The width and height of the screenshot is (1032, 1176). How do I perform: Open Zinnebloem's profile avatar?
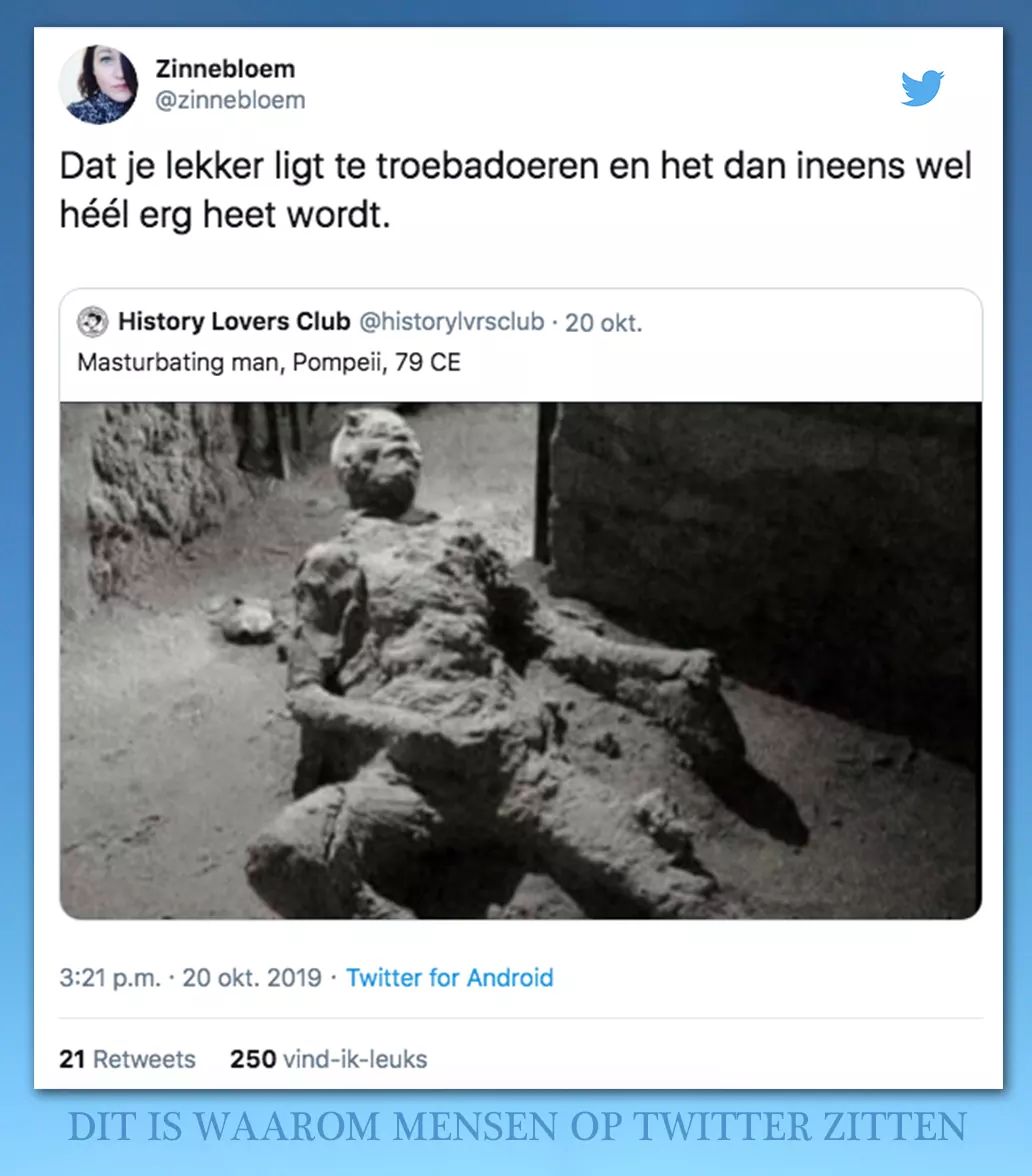pyautogui.click(x=98, y=84)
